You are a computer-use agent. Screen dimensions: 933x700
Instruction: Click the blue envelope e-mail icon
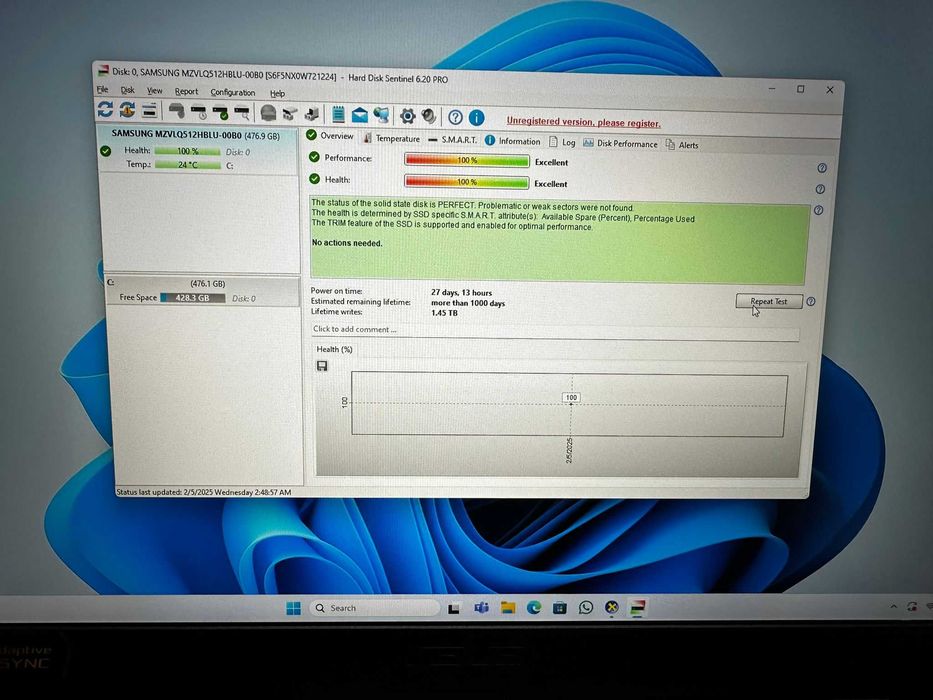[x=359, y=115]
